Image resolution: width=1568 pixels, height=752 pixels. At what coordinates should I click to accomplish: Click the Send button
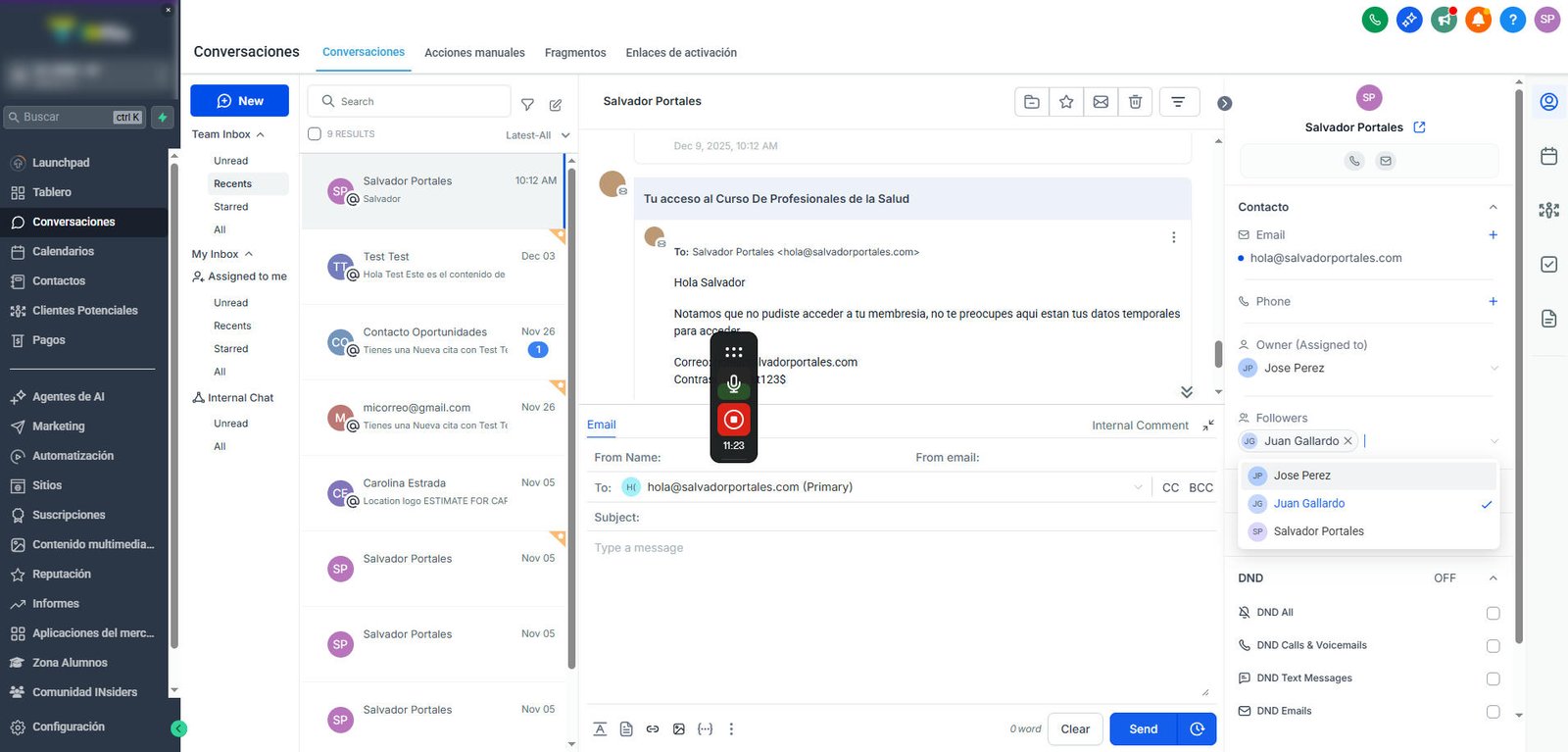1144,729
